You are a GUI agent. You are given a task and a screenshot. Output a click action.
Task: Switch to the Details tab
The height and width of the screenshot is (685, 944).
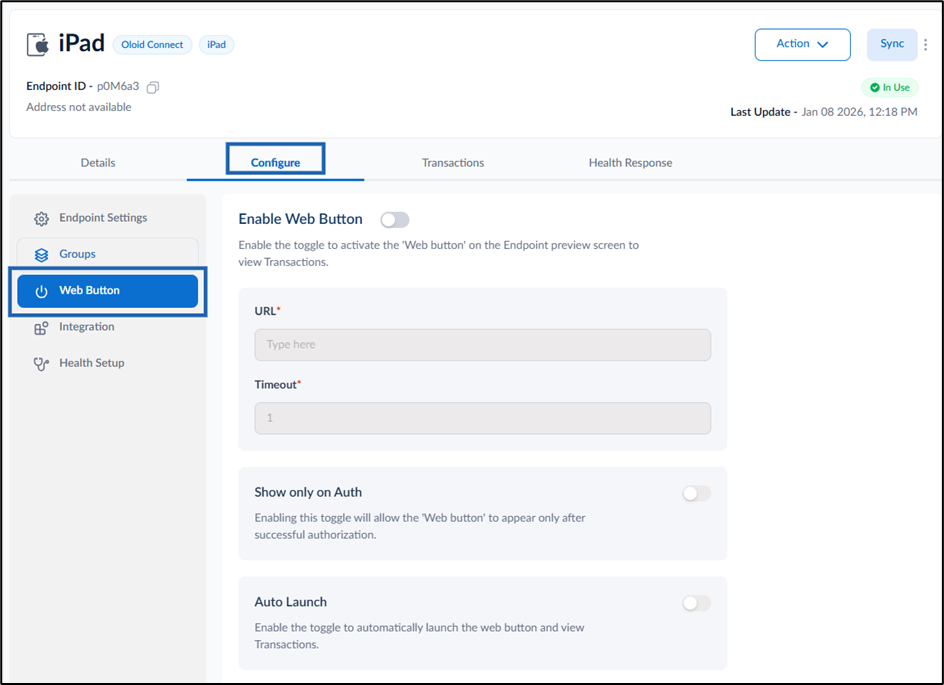[x=98, y=163]
